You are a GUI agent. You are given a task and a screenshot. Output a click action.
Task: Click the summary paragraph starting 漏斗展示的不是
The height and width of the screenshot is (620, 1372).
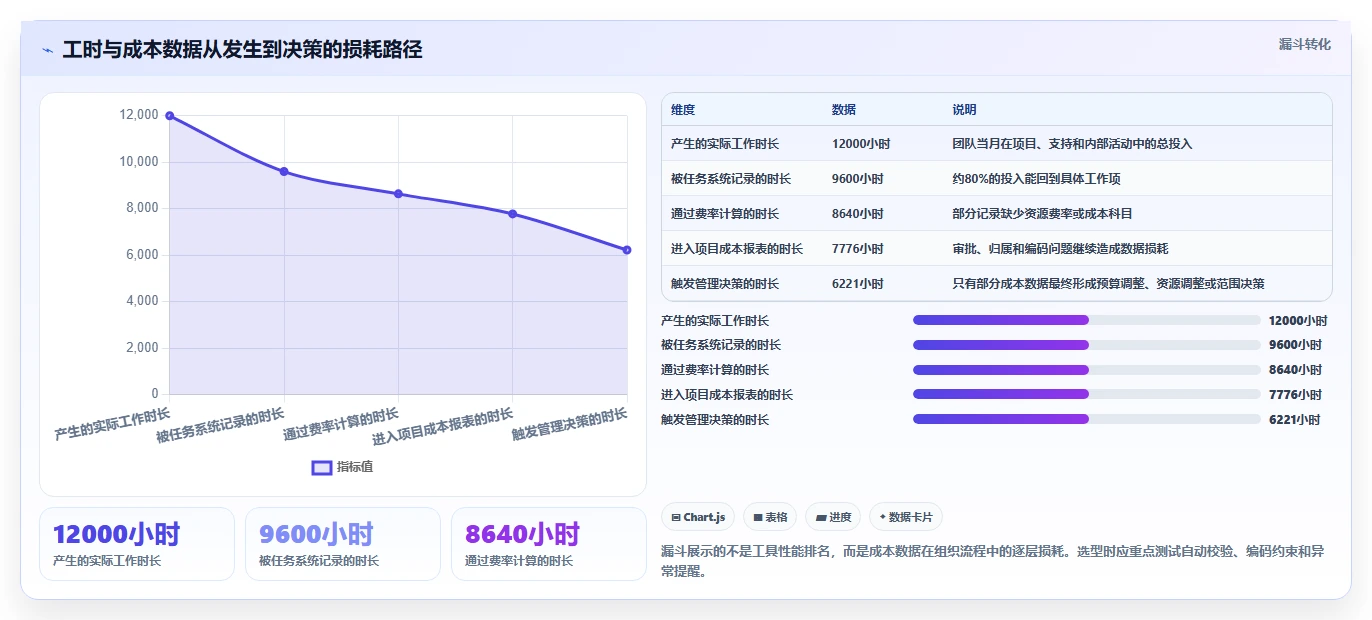click(994, 562)
